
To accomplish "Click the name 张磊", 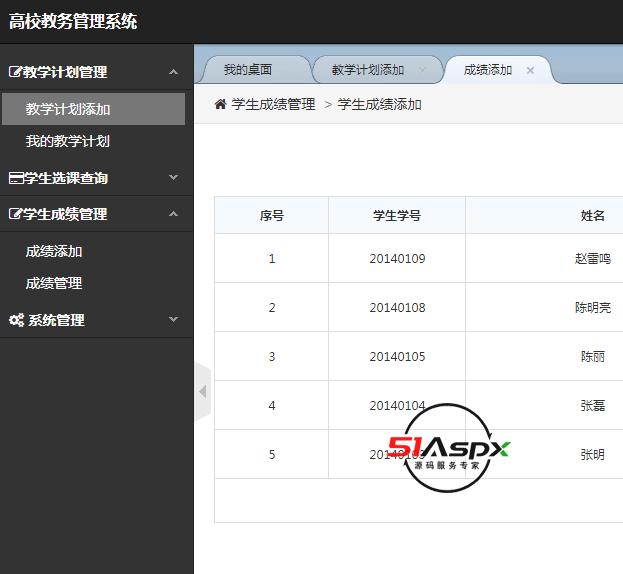I will point(592,406).
